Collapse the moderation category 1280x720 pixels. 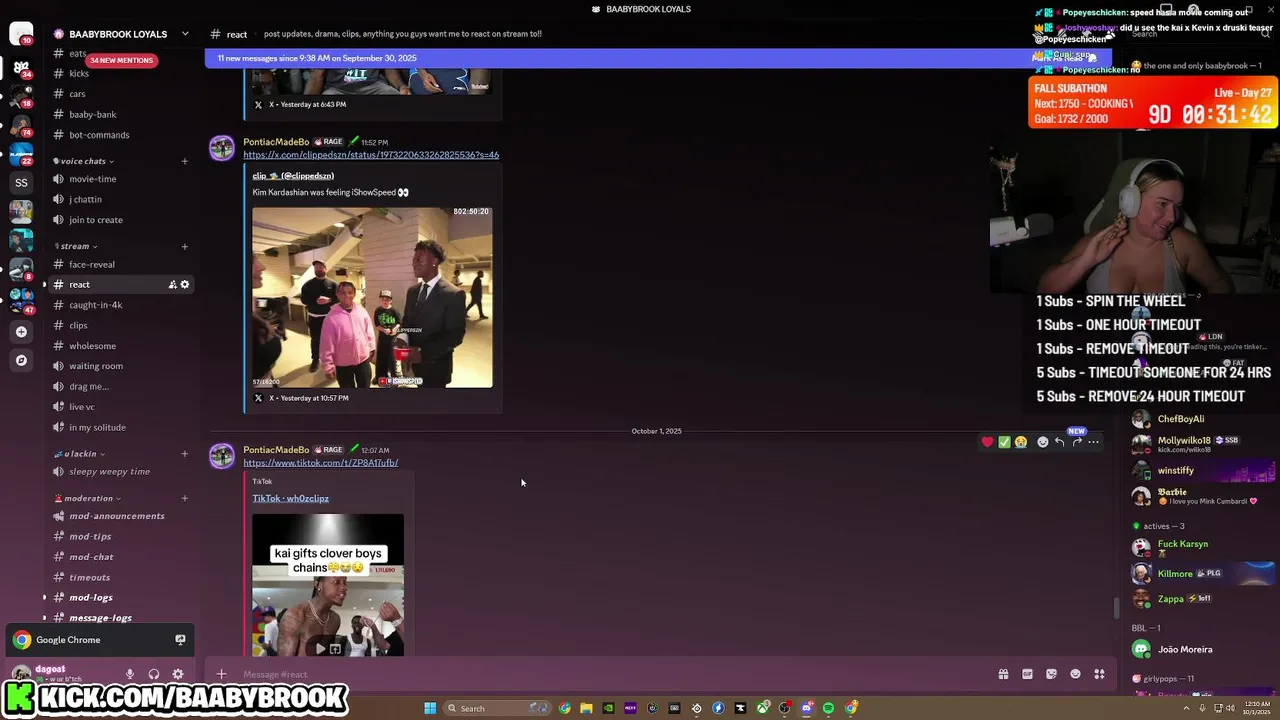tap(87, 498)
